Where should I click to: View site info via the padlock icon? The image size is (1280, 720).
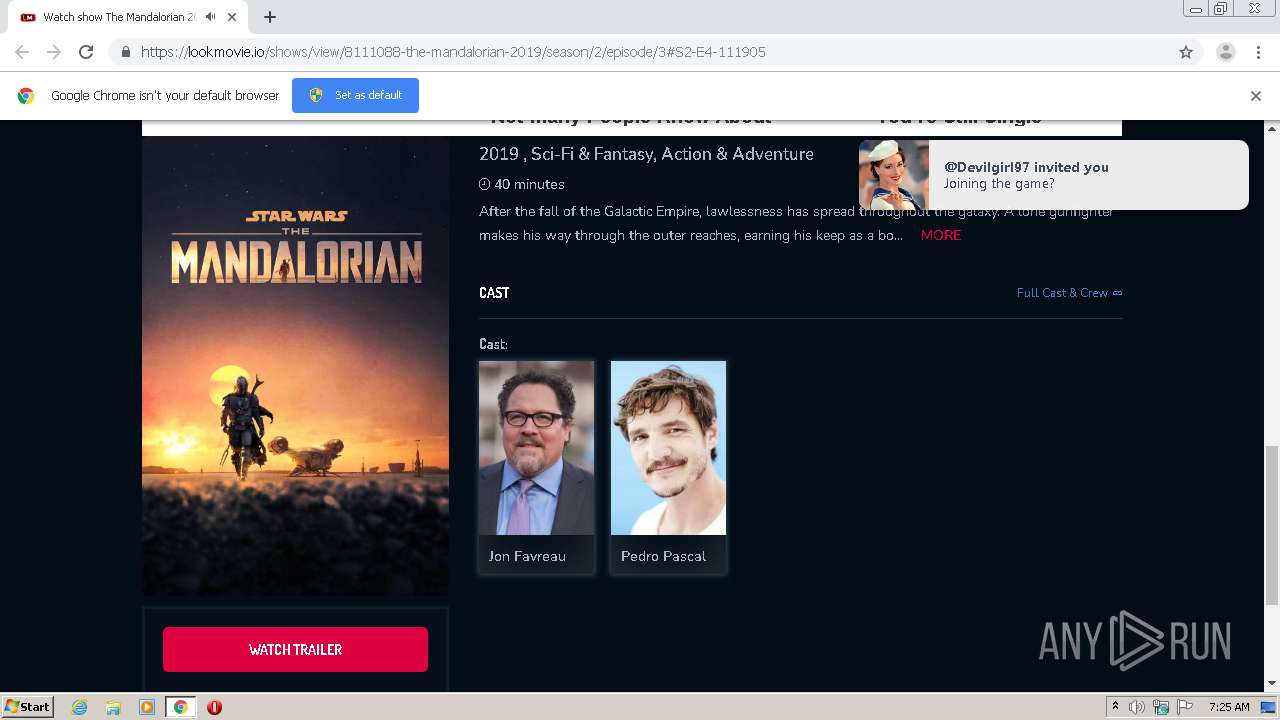125,52
